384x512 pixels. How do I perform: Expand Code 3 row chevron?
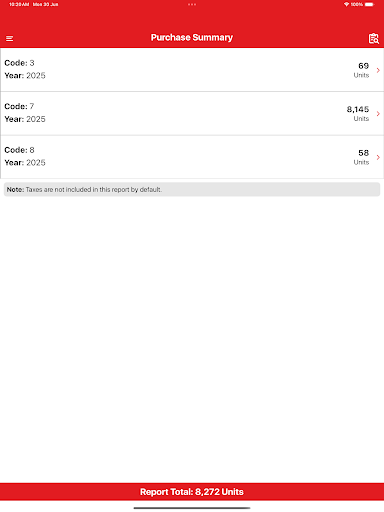point(378,70)
